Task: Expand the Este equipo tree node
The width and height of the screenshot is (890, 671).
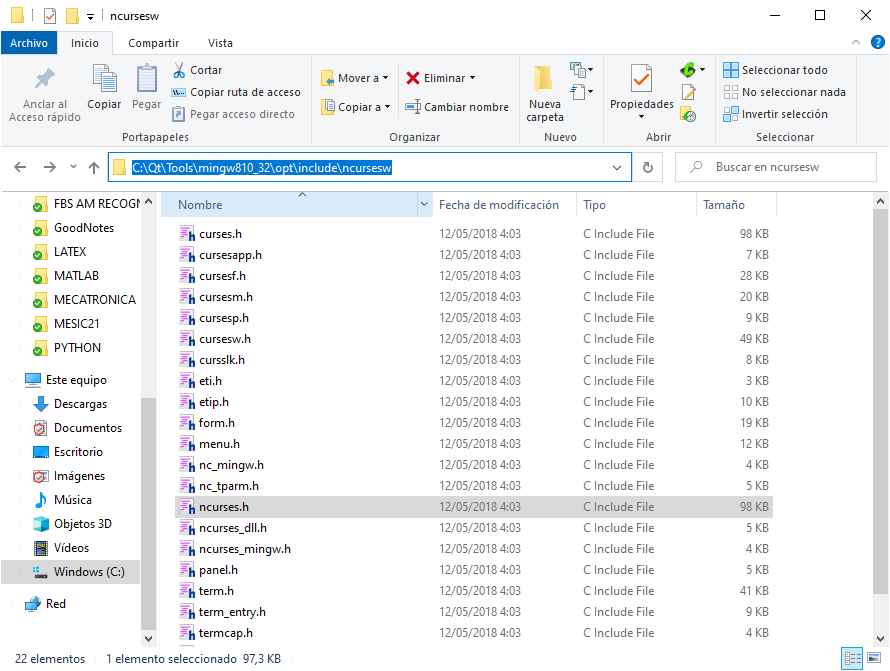Action: (x=10, y=380)
